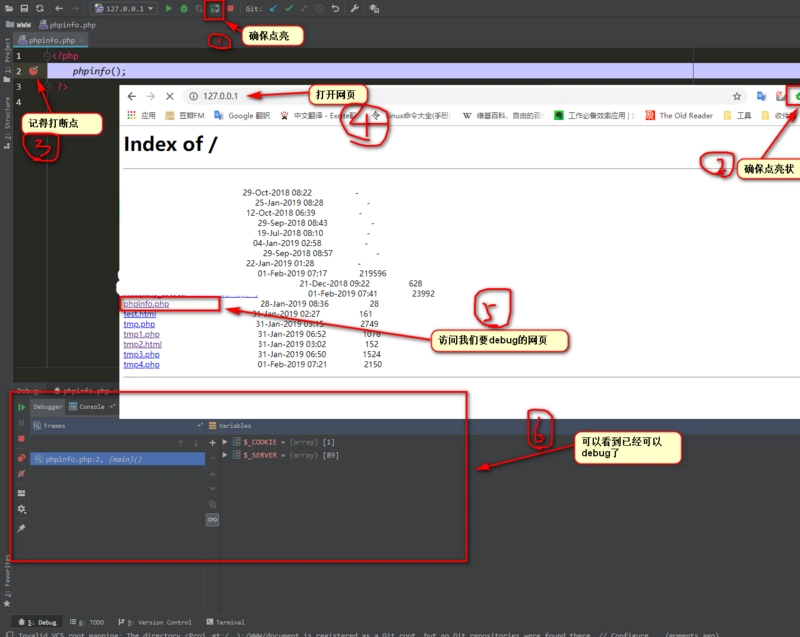This screenshot has height=637, width=800.
Task: Click View Breakpoints icon in debug sidebar
Action: 21,459
